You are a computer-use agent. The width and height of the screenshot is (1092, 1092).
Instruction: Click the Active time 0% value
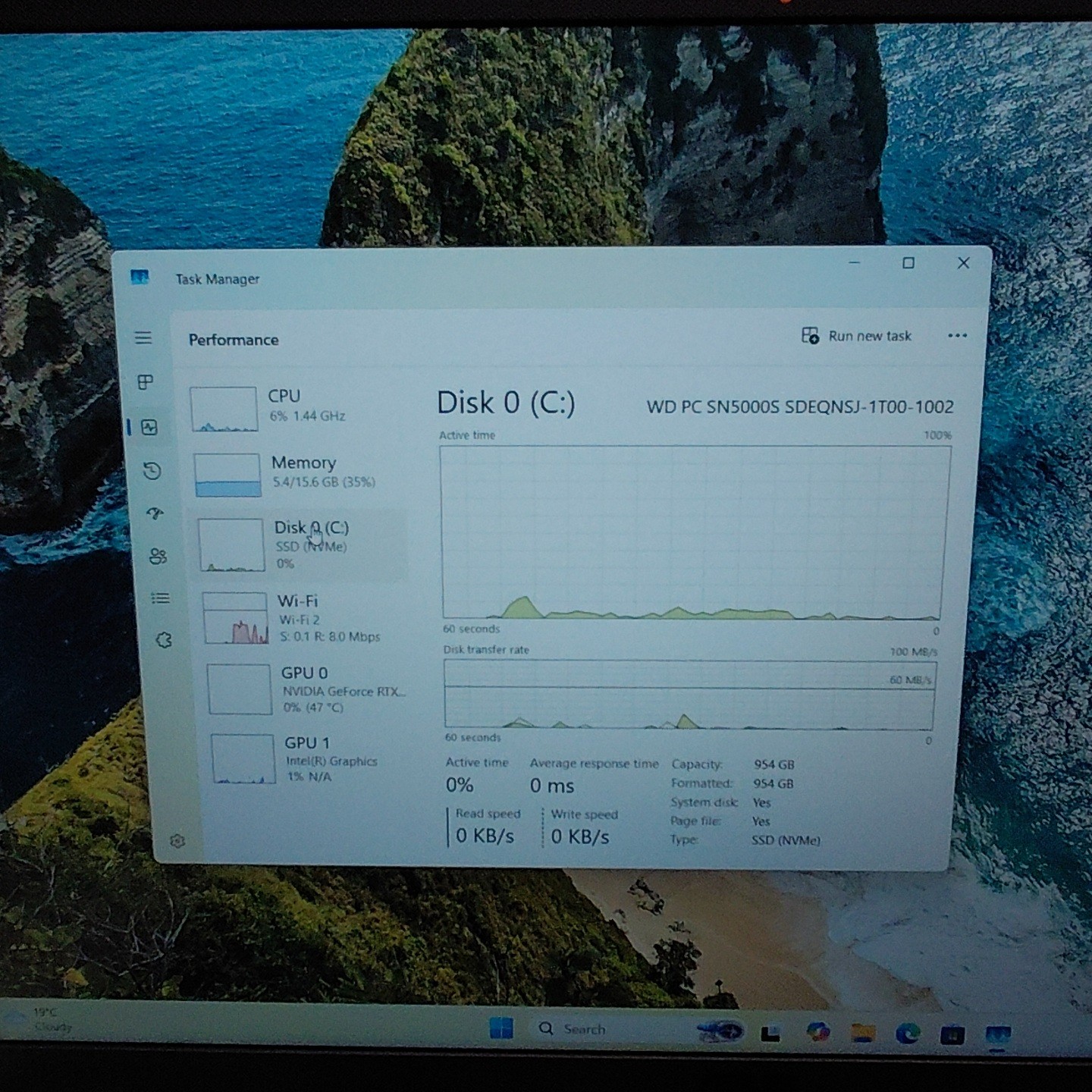(x=460, y=785)
